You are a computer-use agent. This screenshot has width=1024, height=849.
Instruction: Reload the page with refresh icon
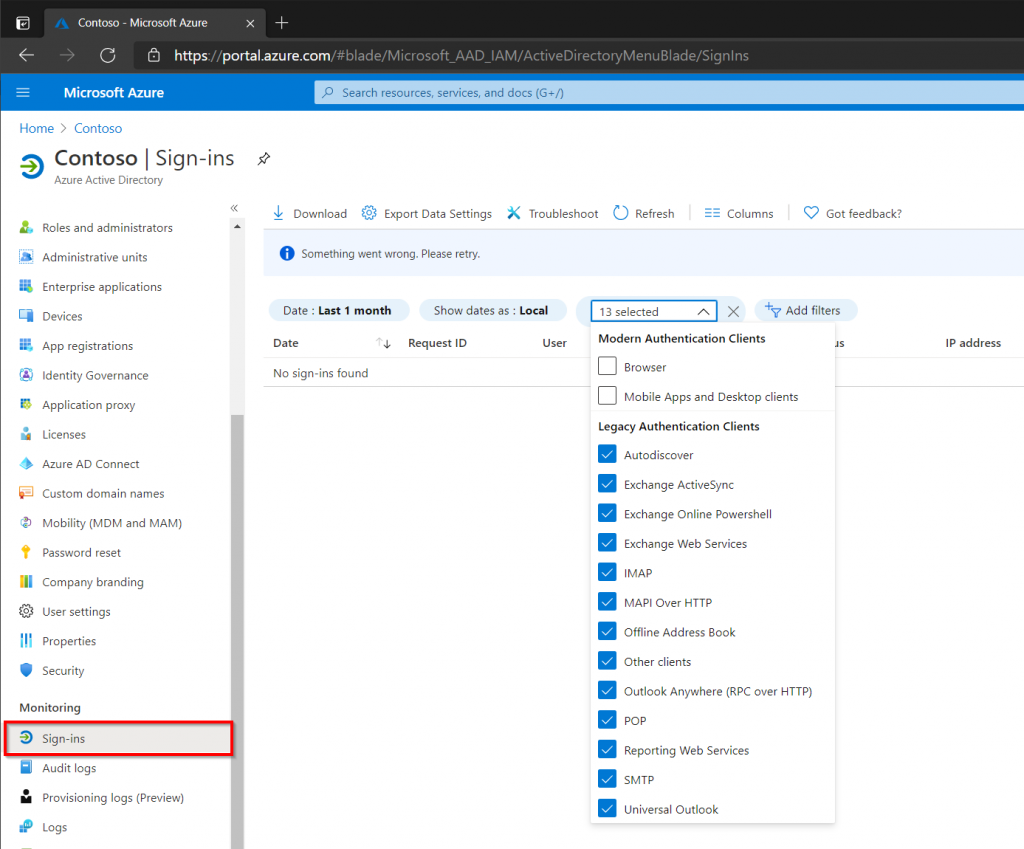pyautogui.click(x=108, y=56)
